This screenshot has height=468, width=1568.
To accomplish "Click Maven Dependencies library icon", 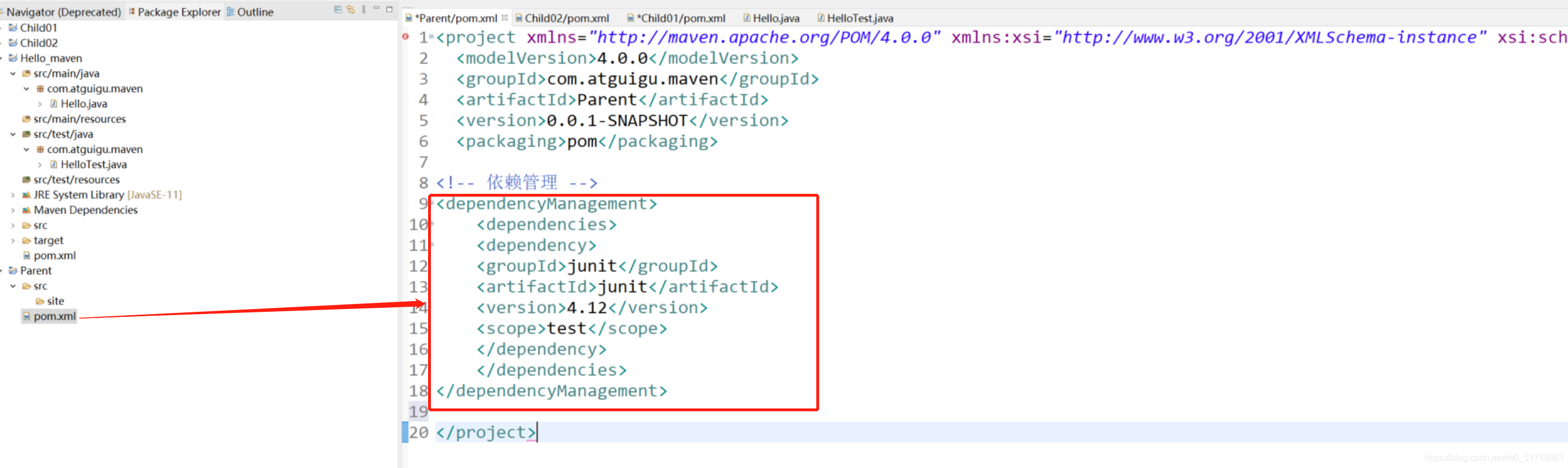I will [26, 210].
